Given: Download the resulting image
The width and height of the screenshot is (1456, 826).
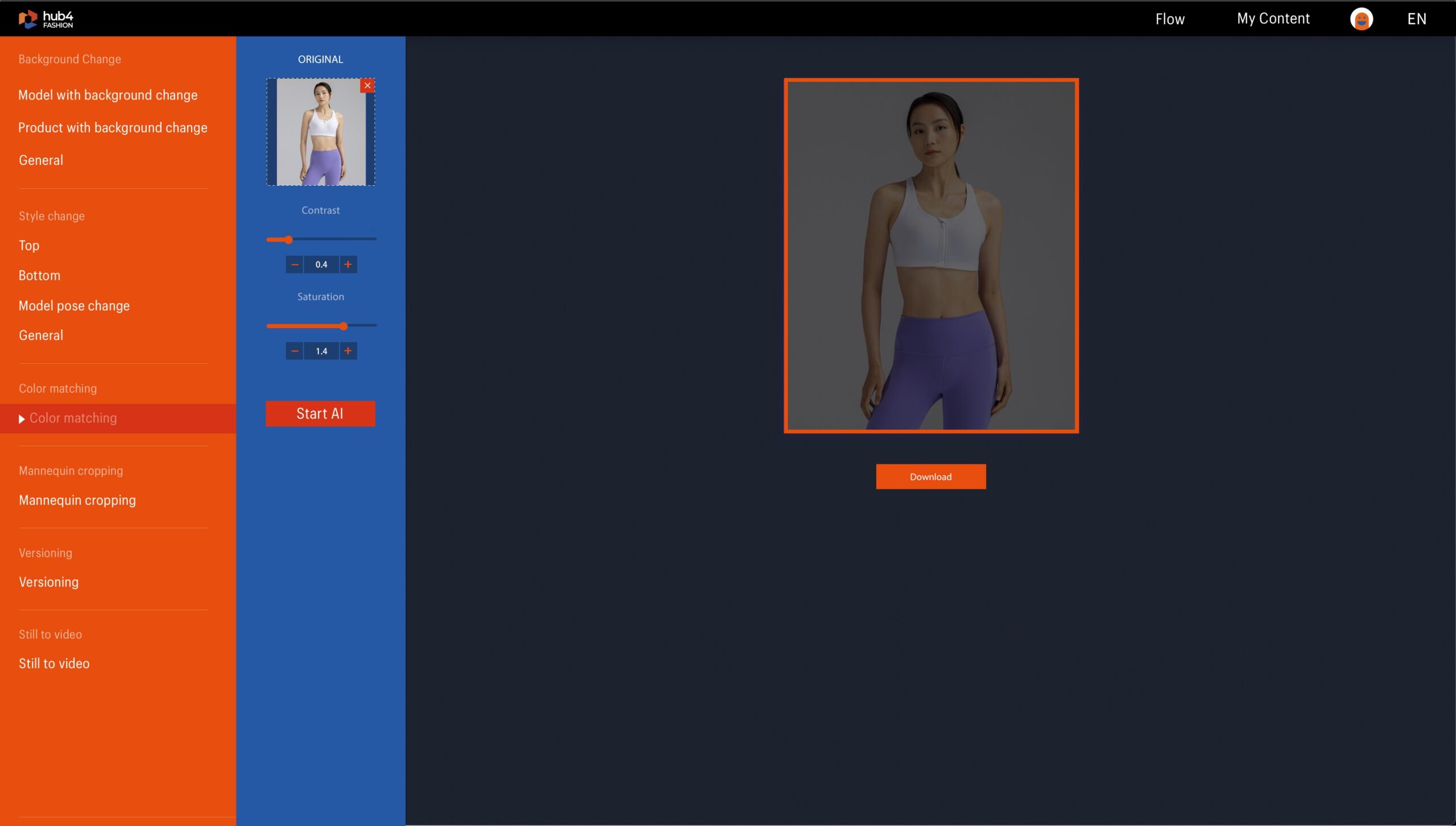Looking at the screenshot, I should pos(930,476).
